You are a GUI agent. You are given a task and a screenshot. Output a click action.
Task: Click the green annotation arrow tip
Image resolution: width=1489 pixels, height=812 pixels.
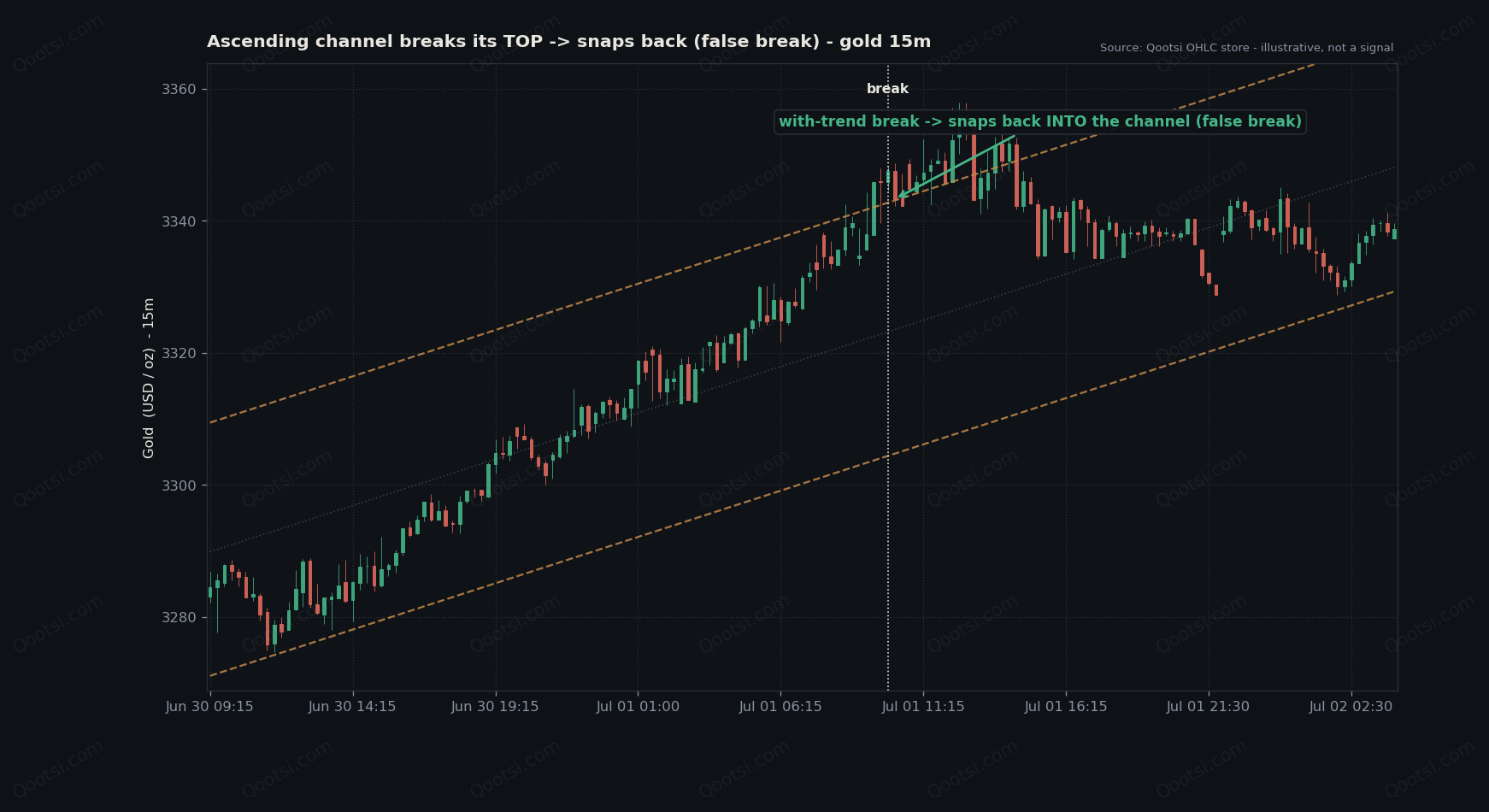point(899,197)
